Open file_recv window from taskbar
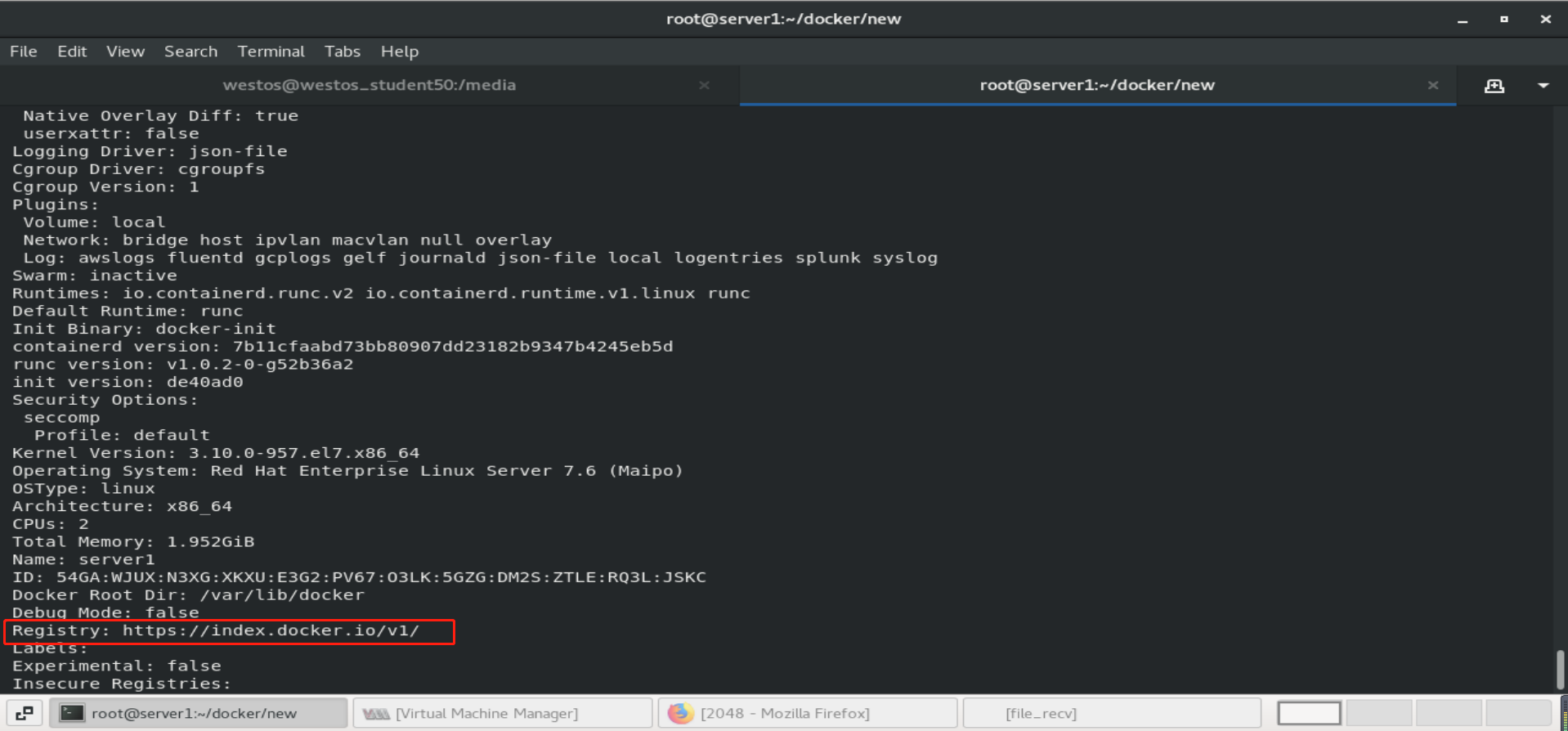 click(x=1112, y=713)
